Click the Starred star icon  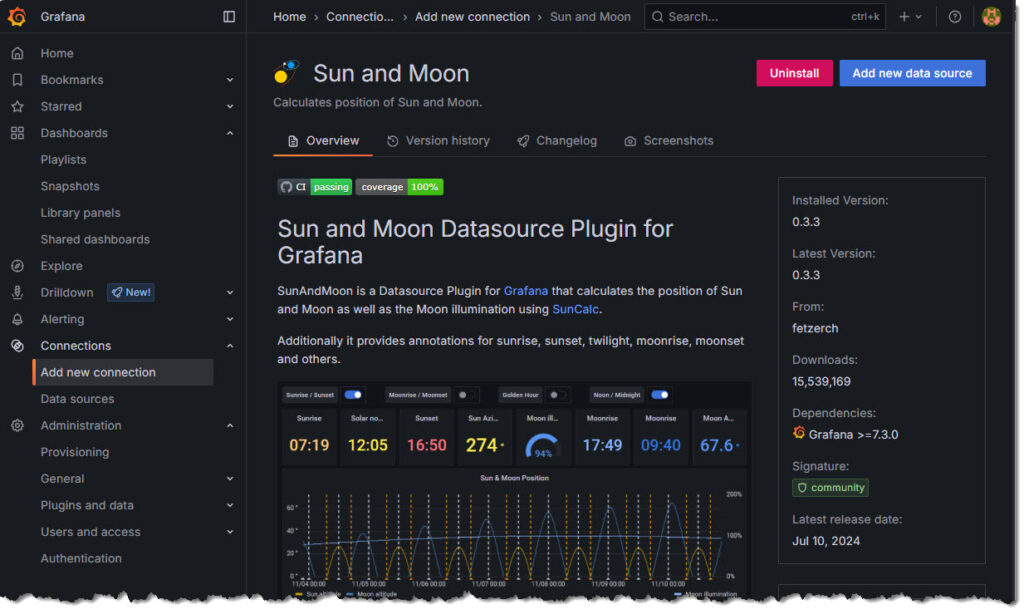tap(18, 106)
